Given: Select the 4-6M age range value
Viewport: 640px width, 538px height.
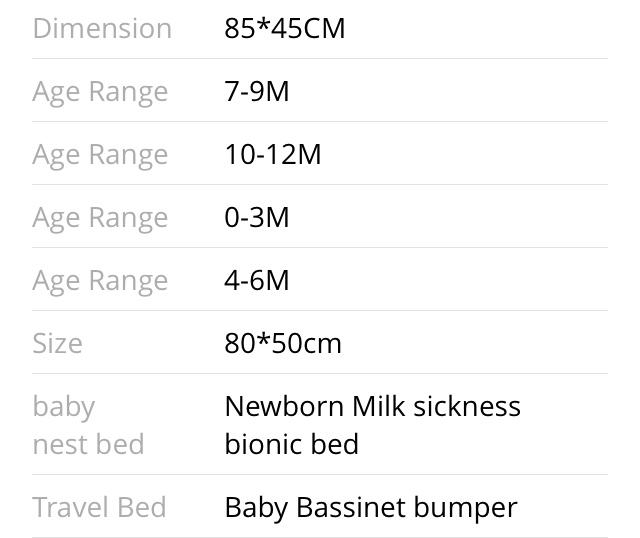Looking at the screenshot, I should [x=257, y=280].
